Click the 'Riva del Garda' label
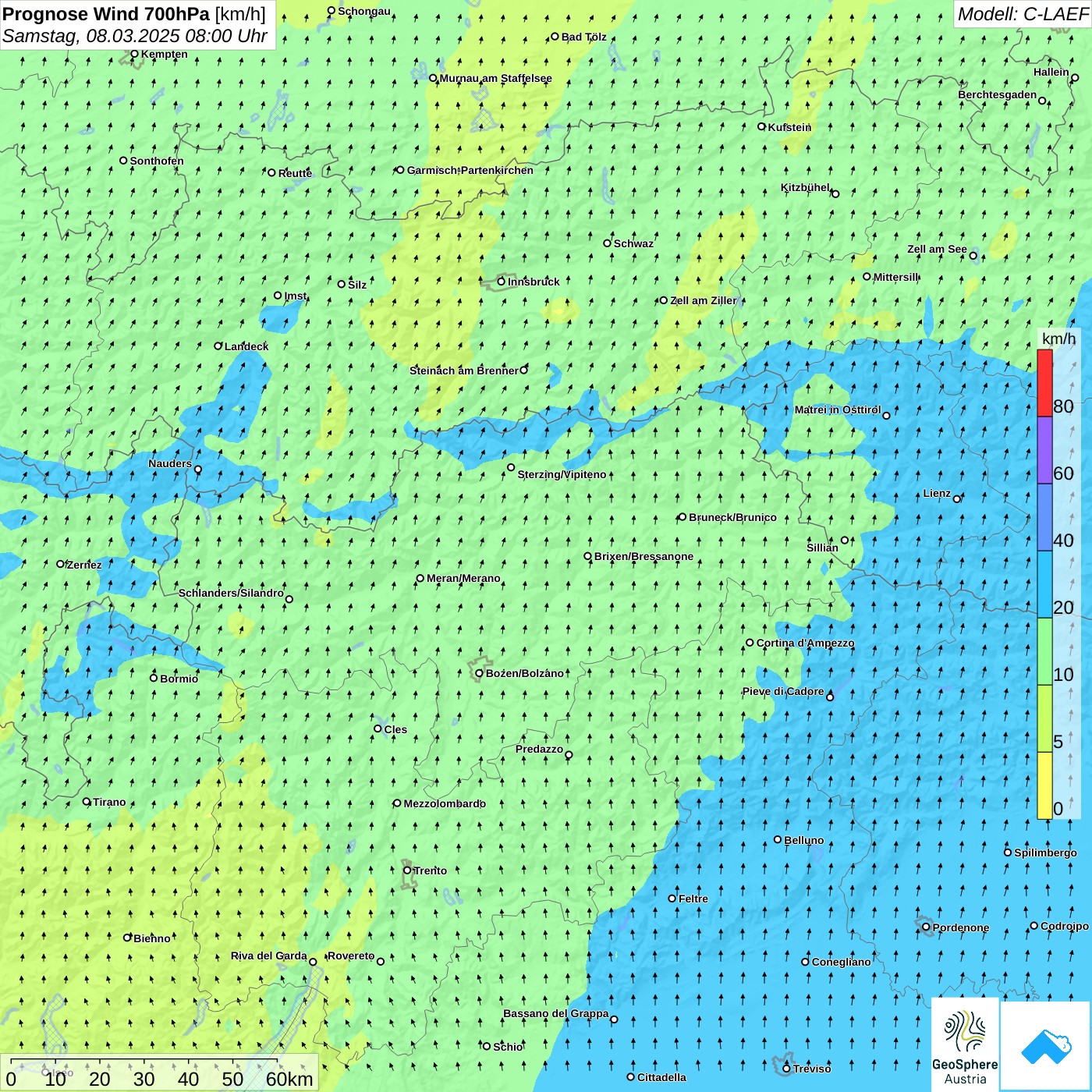The width and height of the screenshot is (1092, 1092). coord(269,955)
